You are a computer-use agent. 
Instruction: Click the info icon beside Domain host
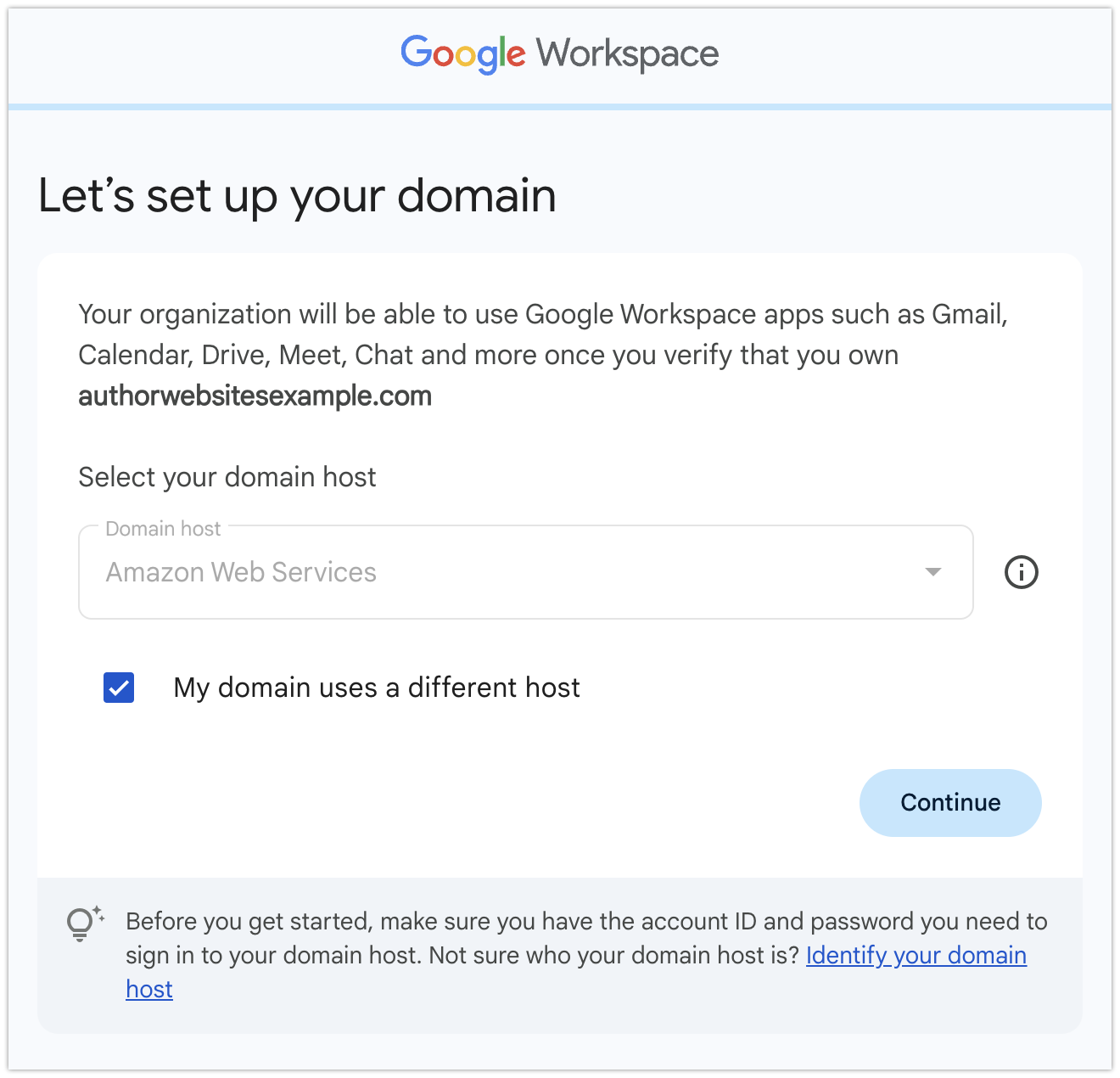click(1021, 572)
